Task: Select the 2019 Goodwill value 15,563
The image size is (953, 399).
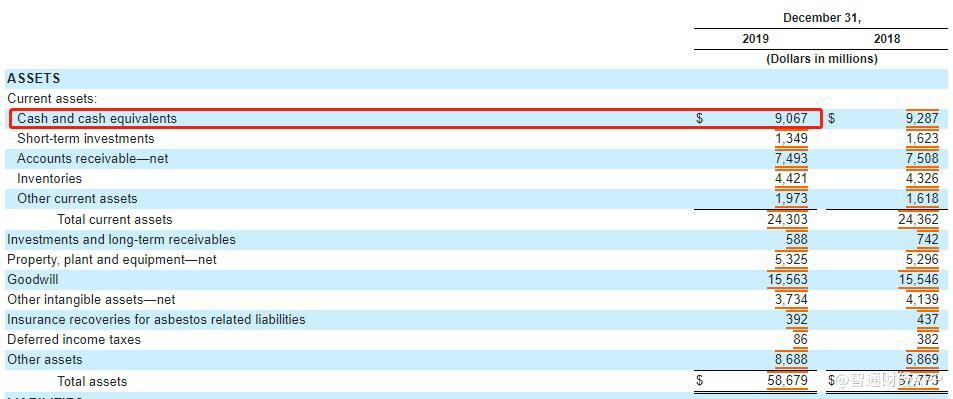Action: point(788,280)
